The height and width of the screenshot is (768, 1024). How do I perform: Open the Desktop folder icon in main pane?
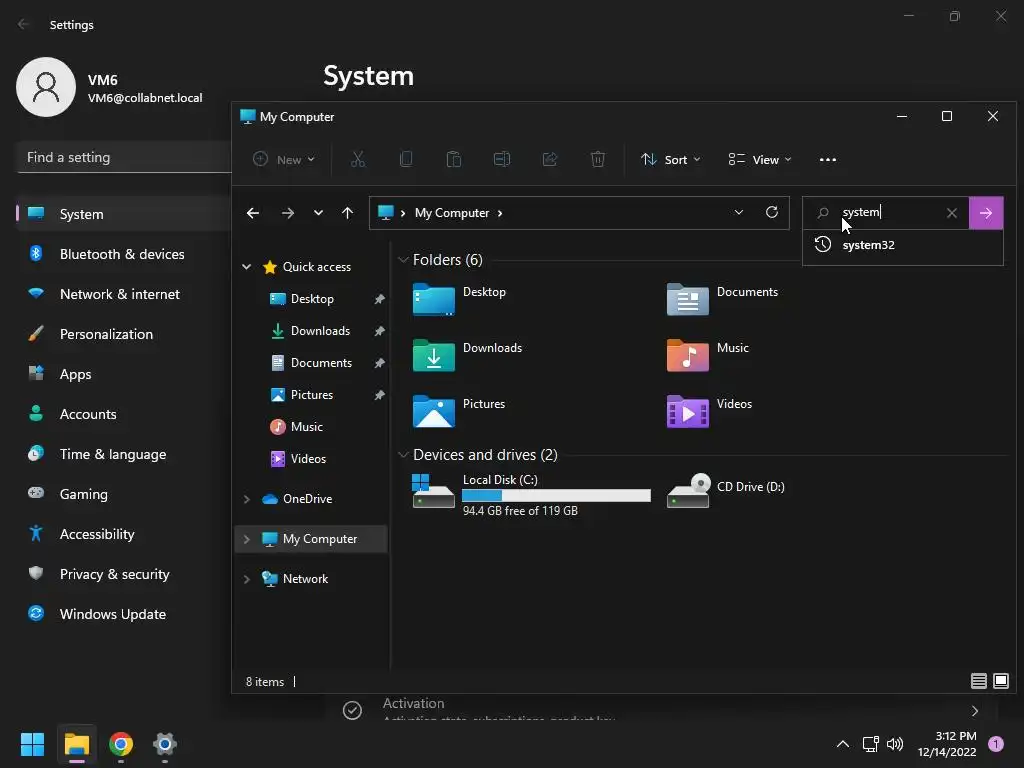tap(434, 299)
